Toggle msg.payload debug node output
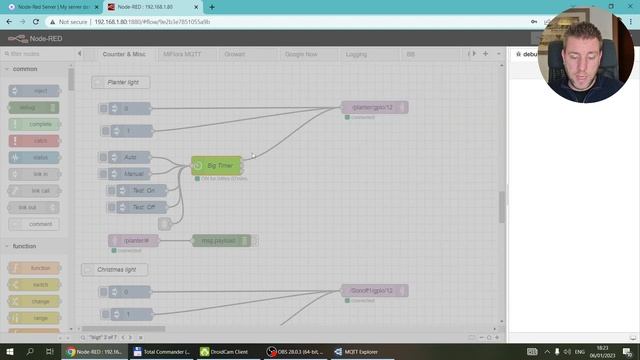Viewport: 640px width, 360px height. [x=255, y=240]
